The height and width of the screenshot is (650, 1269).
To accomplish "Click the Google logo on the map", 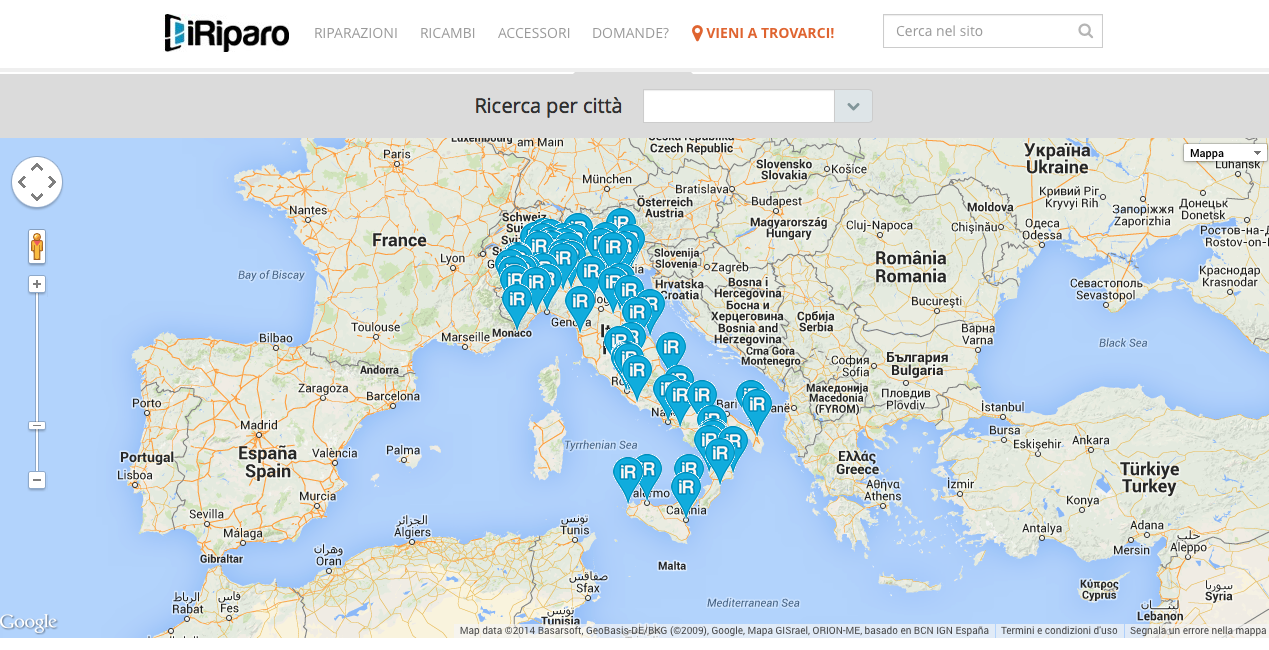I will click(x=29, y=623).
